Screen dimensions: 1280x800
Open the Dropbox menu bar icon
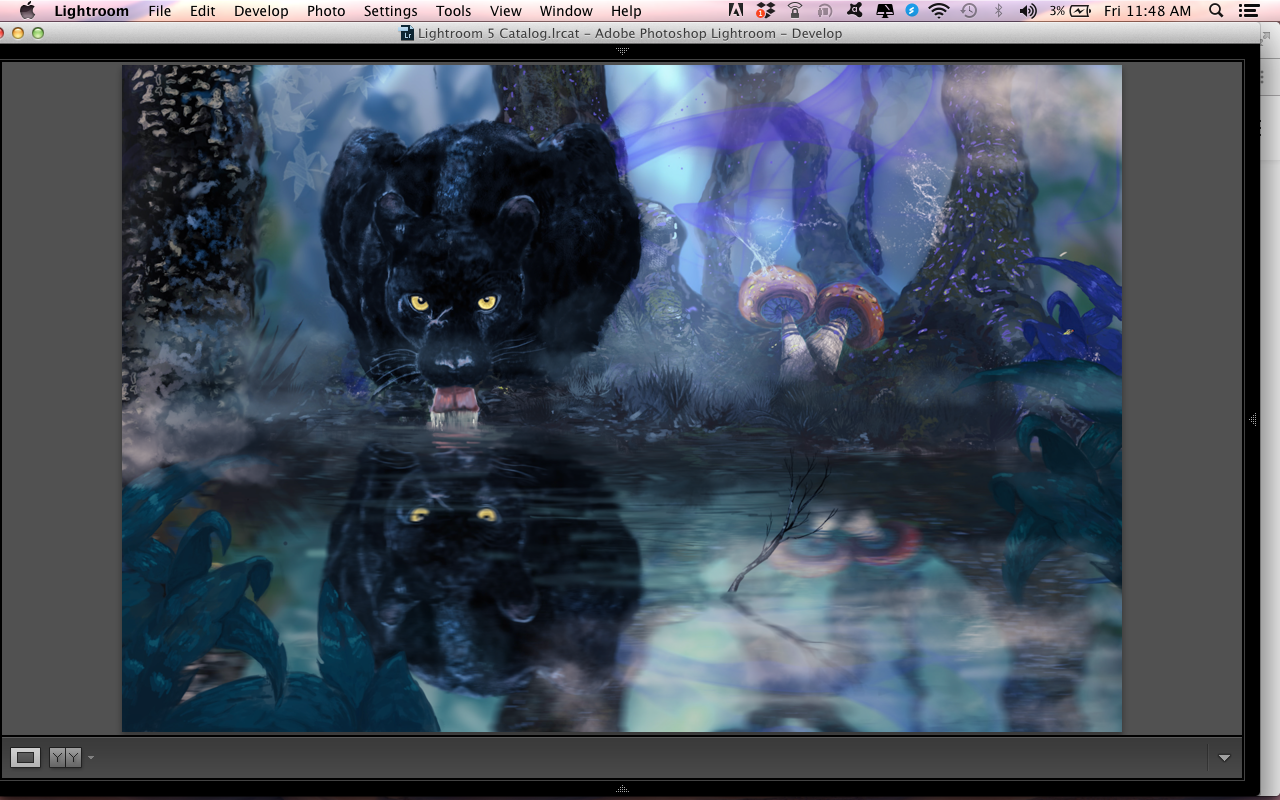(x=765, y=11)
